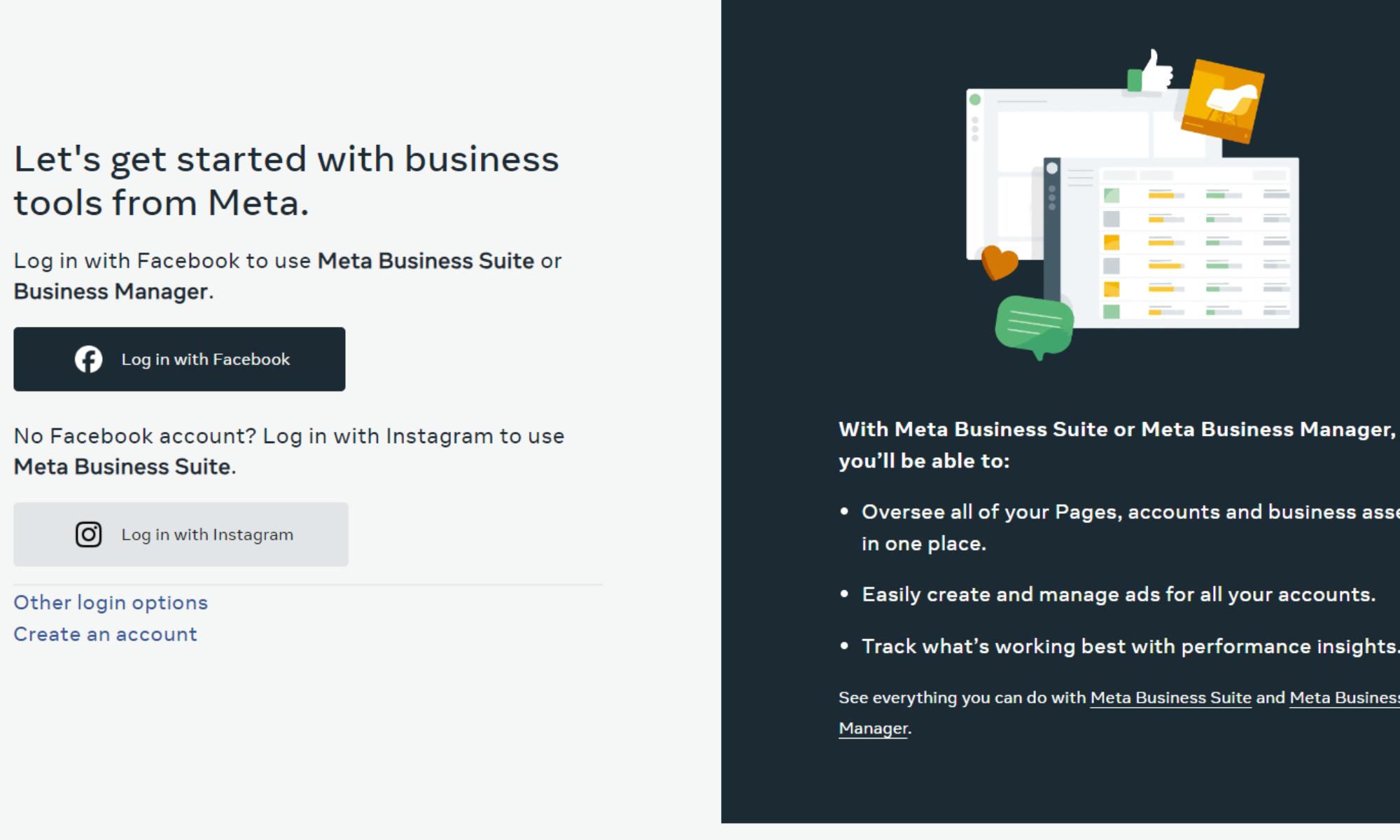
Task: Click the Instagram camera logo icon
Action: point(89,534)
